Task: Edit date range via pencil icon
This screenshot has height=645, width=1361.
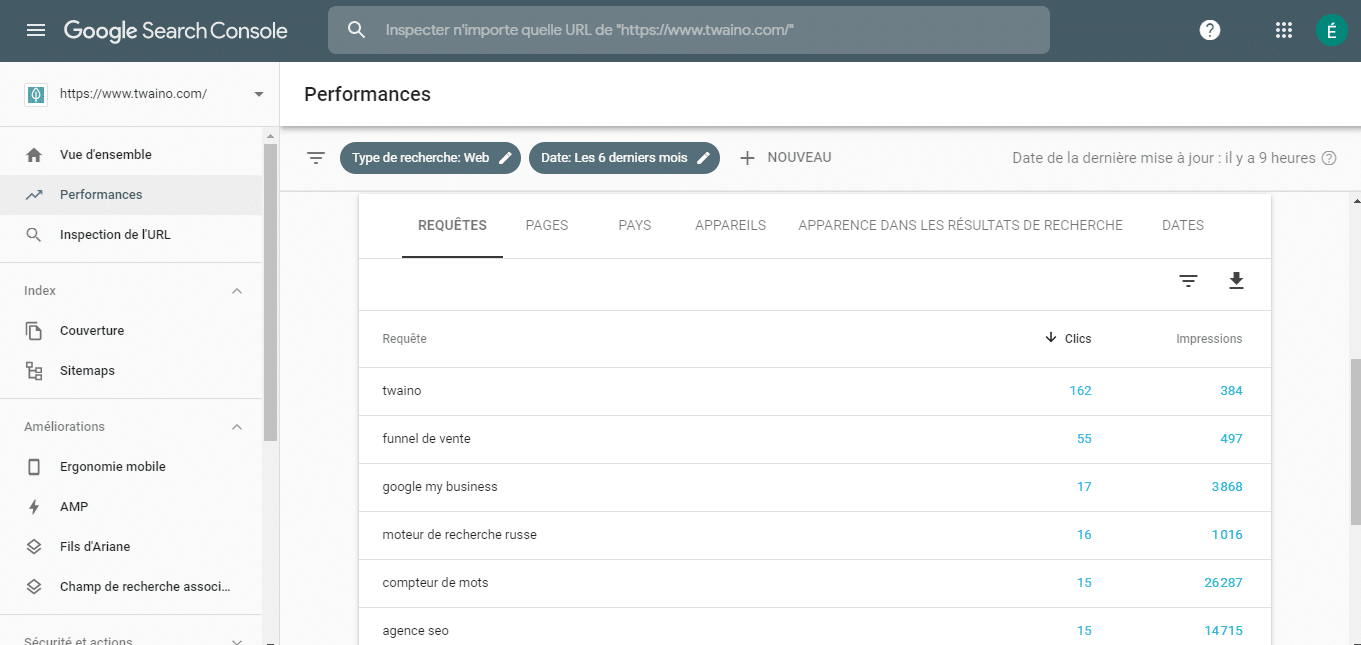Action: (703, 158)
